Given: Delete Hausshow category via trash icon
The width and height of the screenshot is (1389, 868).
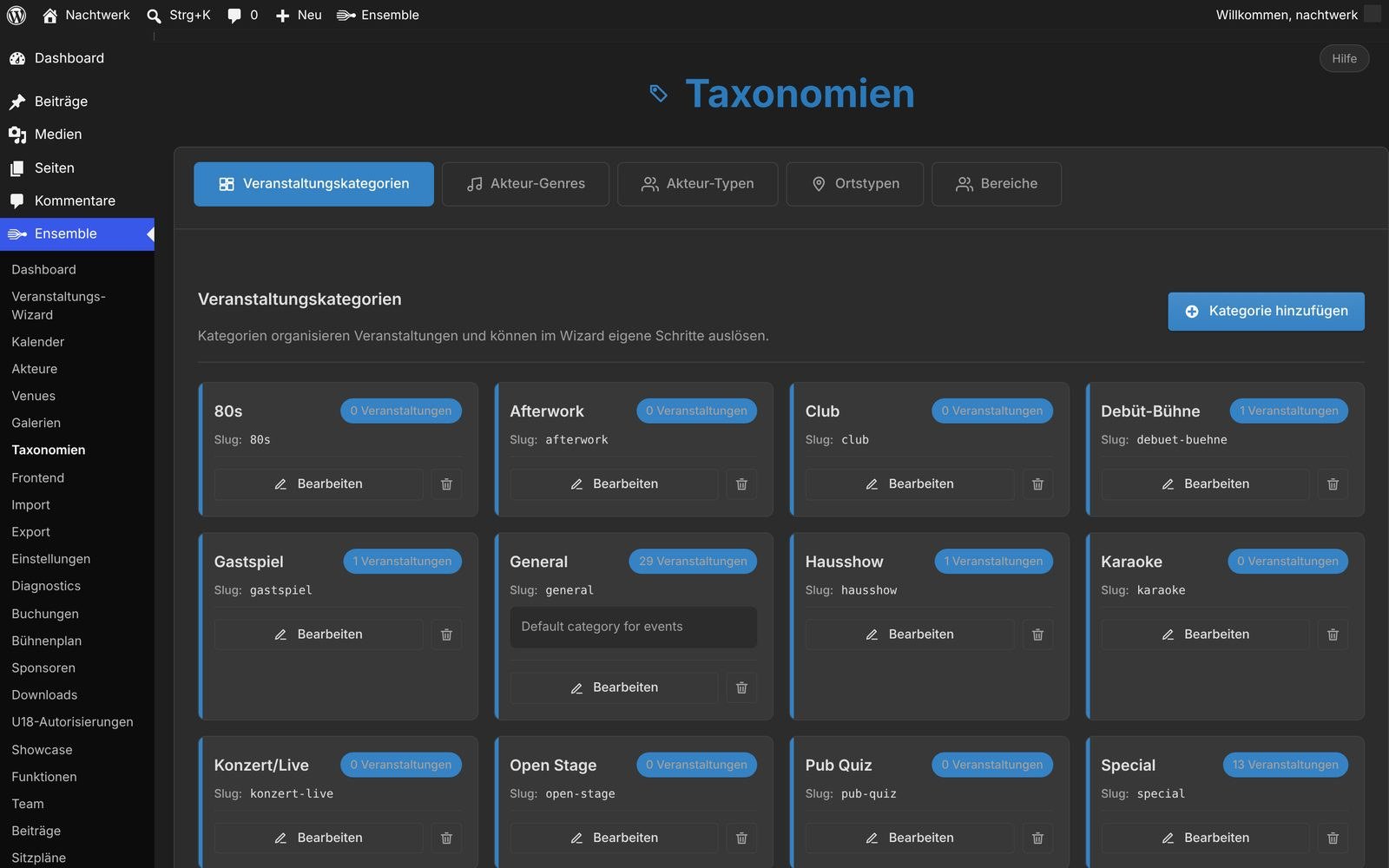Looking at the screenshot, I should 1037,635.
